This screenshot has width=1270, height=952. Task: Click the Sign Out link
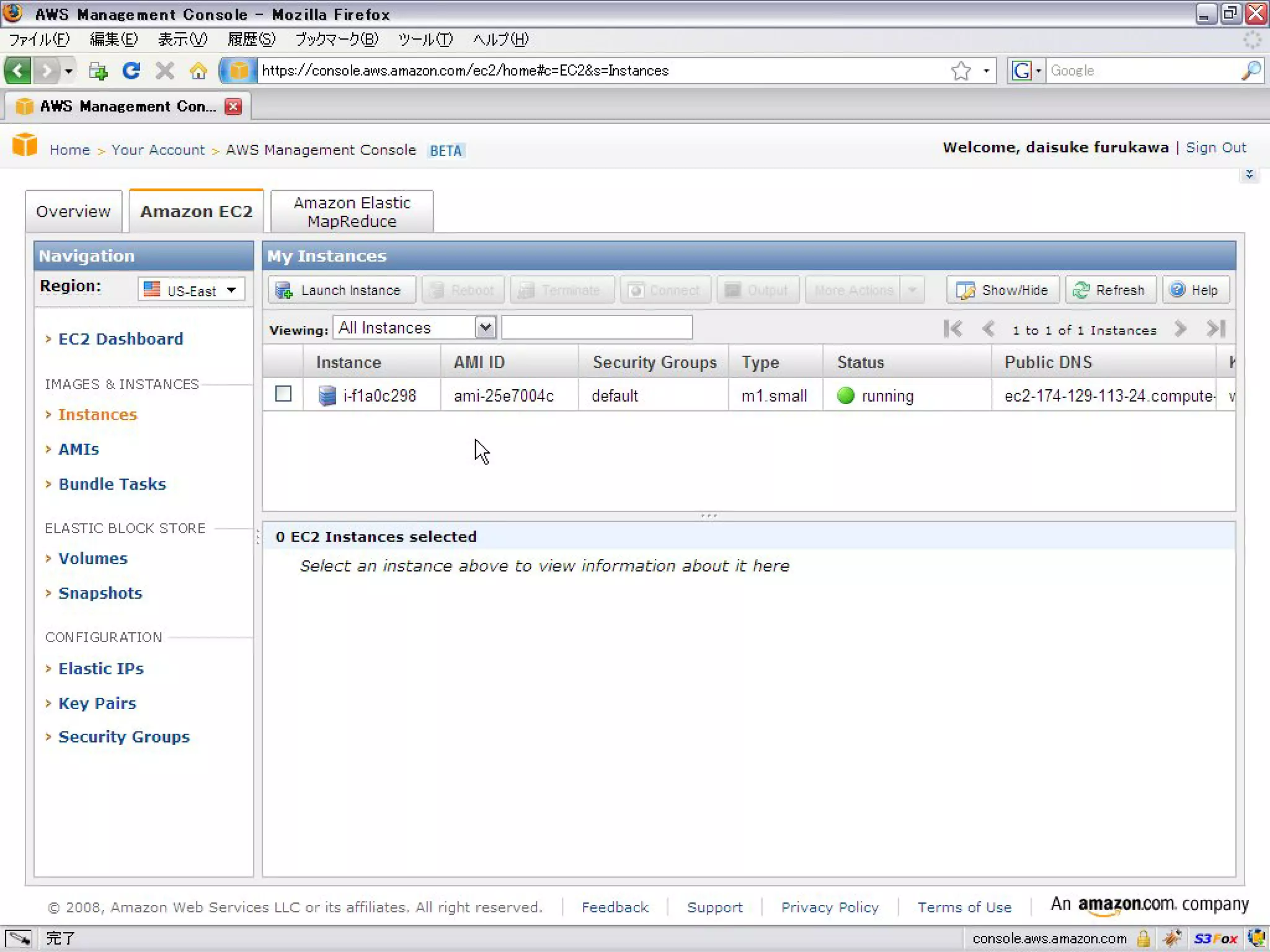point(1215,148)
